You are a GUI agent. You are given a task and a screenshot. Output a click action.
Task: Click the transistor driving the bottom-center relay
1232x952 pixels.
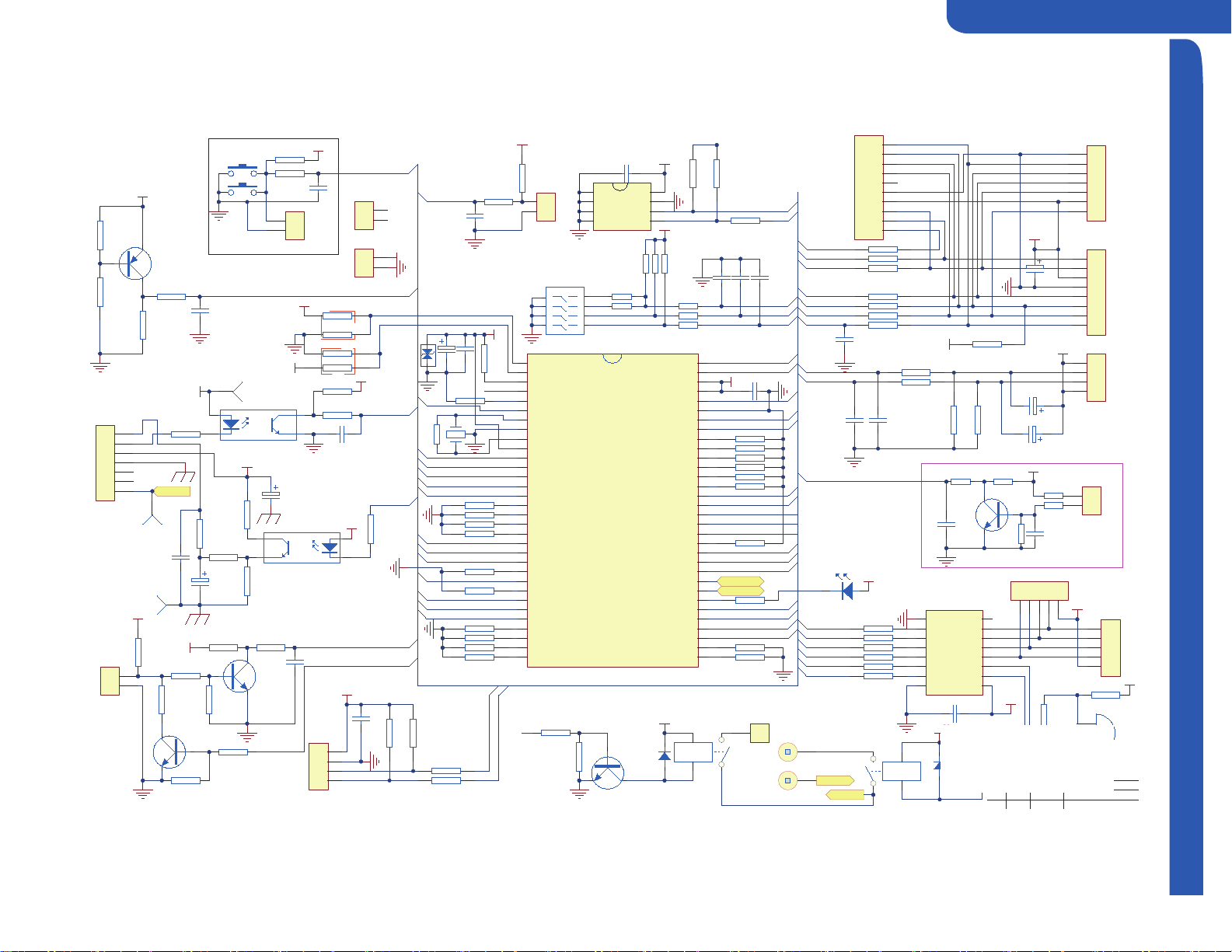click(x=608, y=772)
